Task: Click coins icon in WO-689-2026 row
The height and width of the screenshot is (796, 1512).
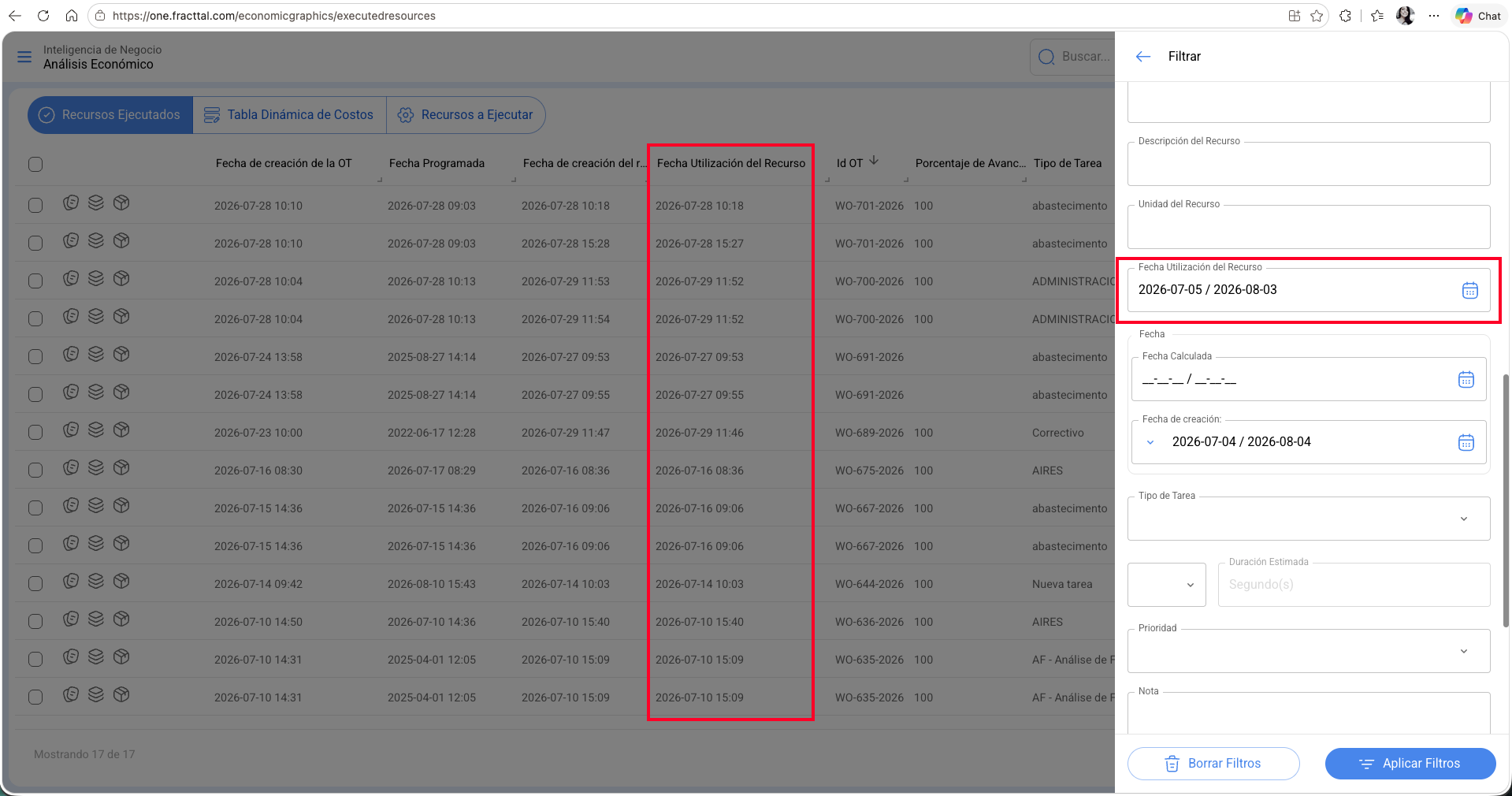Action: click(71, 430)
